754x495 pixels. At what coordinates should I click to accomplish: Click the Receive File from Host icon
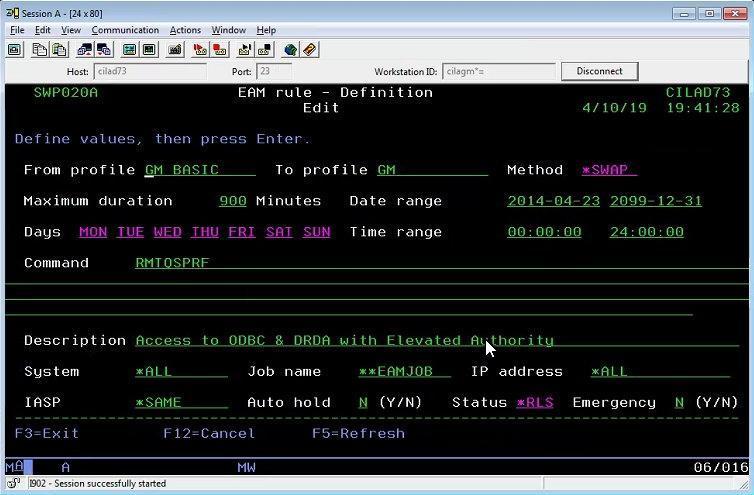pos(104,49)
